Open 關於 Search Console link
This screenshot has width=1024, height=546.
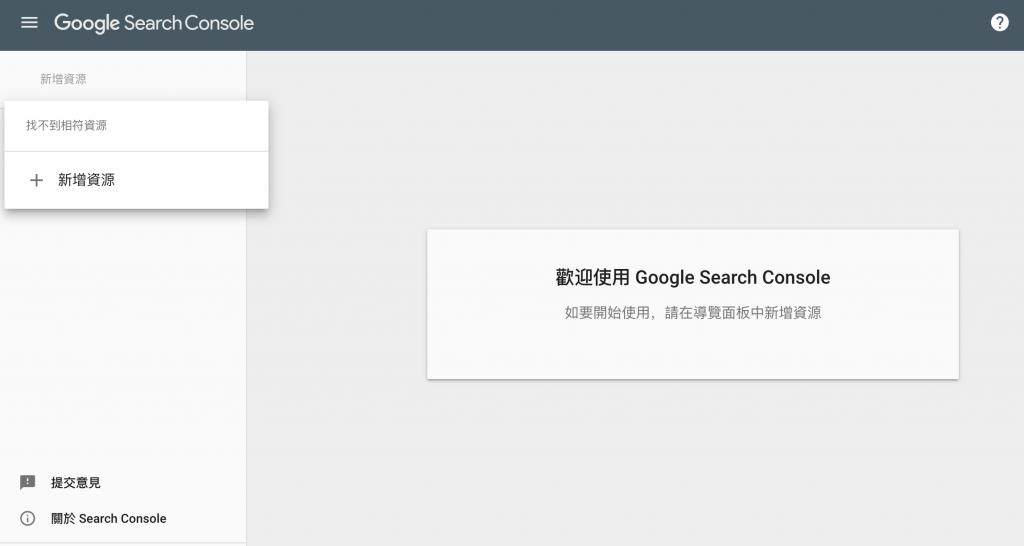tap(108, 519)
